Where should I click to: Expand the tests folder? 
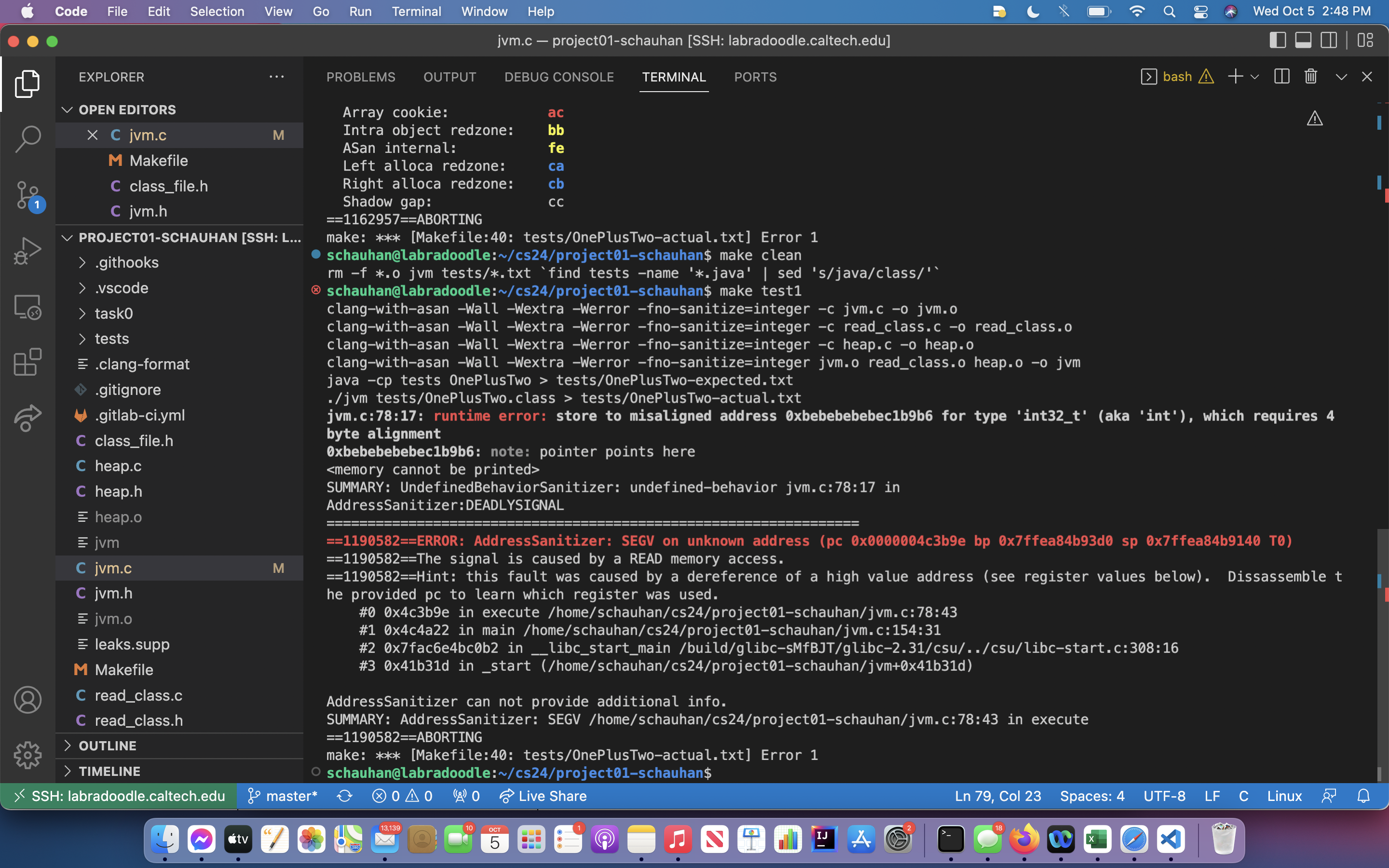[x=111, y=339]
